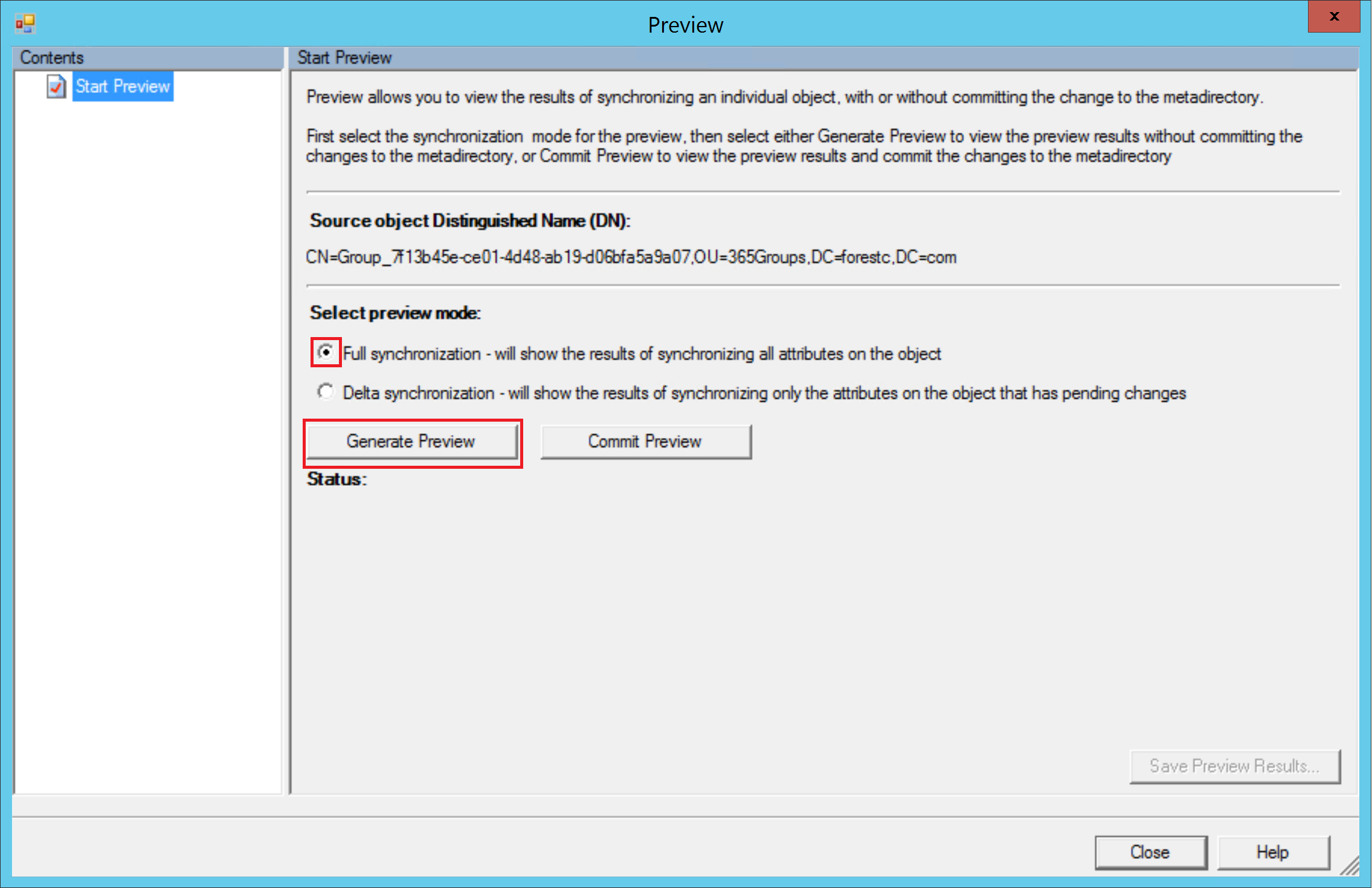Click the Source object Distinguished Name heading
The image size is (1372, 888).
coord(469,221)
